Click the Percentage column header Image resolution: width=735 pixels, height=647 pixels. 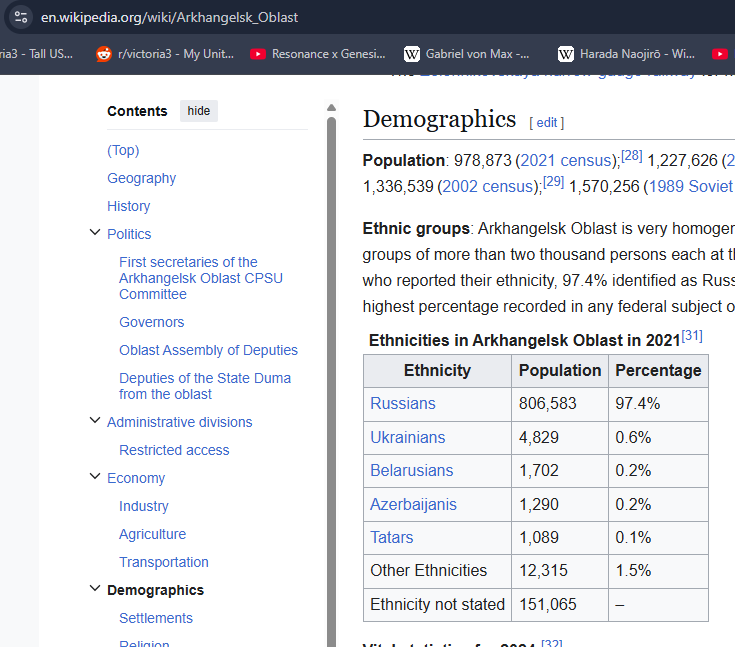tap(658, 370)
